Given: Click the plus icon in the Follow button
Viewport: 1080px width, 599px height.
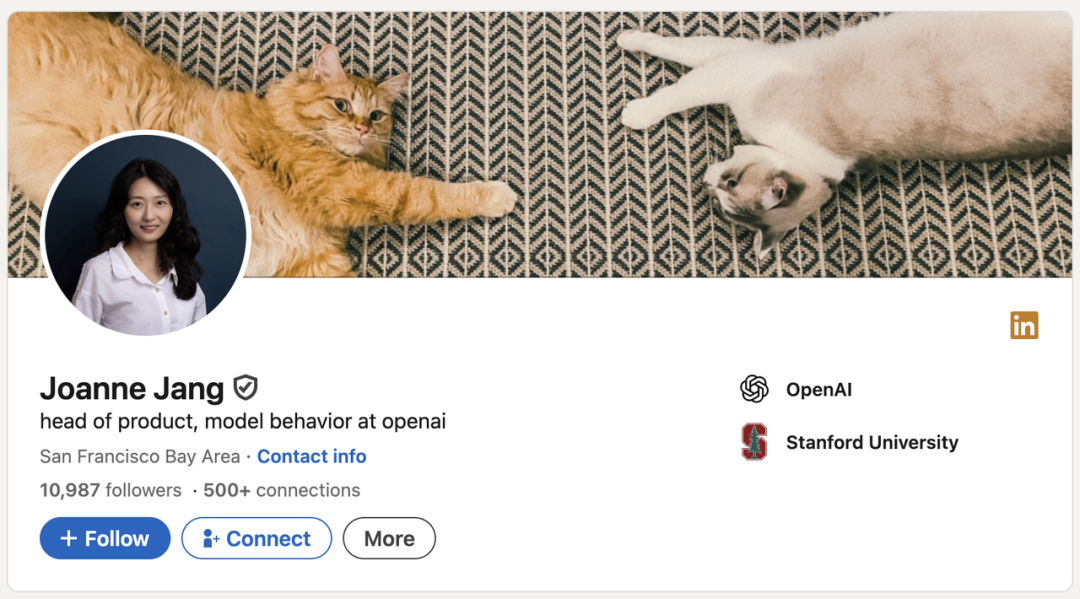Looking at the screenshot, I should (x=69, y=539).
